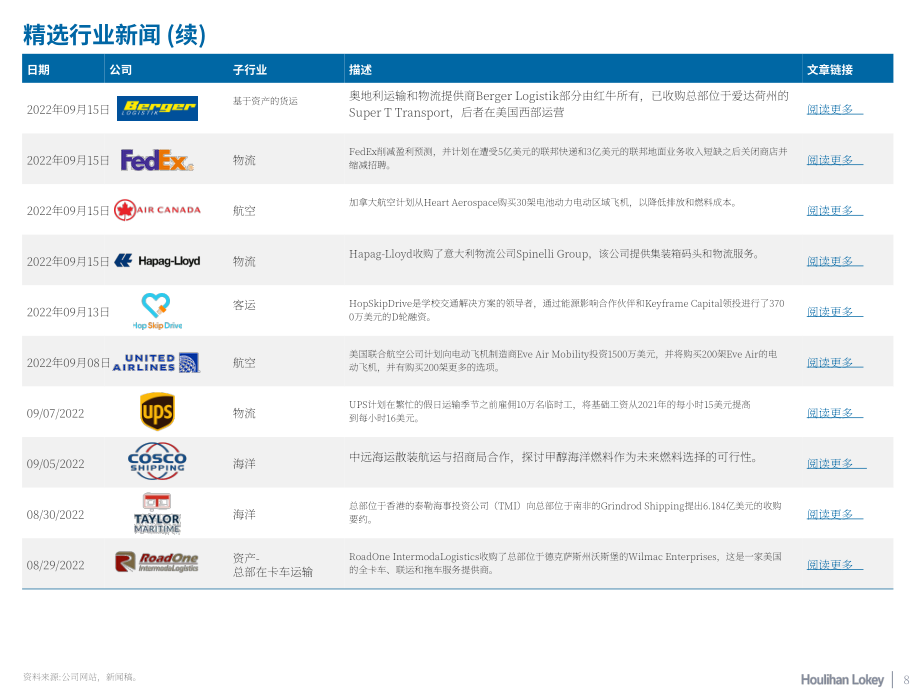This screenshot has height=690, width=920.
Task: Click the HopSkipDrive heart logo
Action: point(157,312)
